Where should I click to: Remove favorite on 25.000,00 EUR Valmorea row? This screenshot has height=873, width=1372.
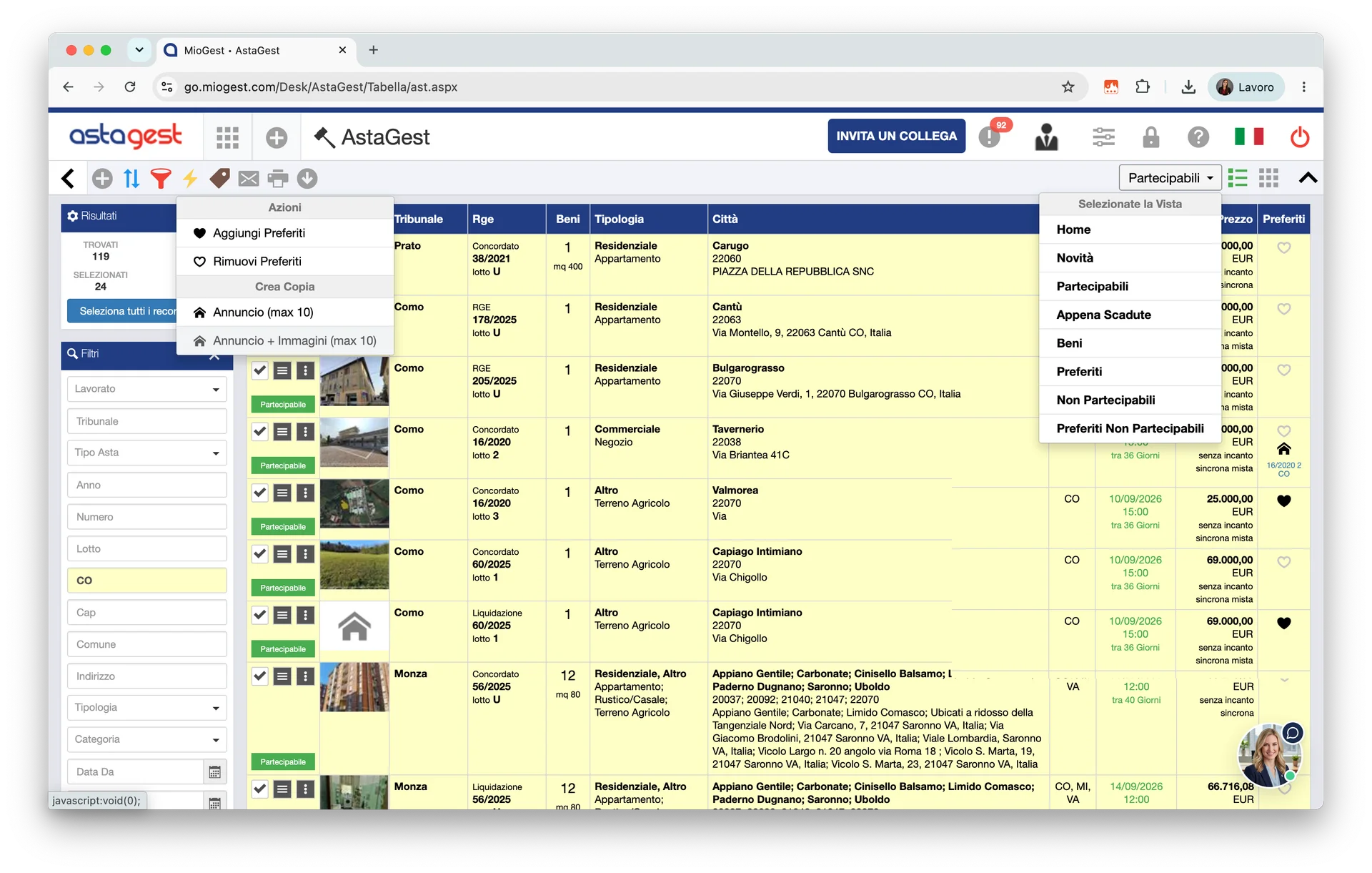[x=1284, y=500]
